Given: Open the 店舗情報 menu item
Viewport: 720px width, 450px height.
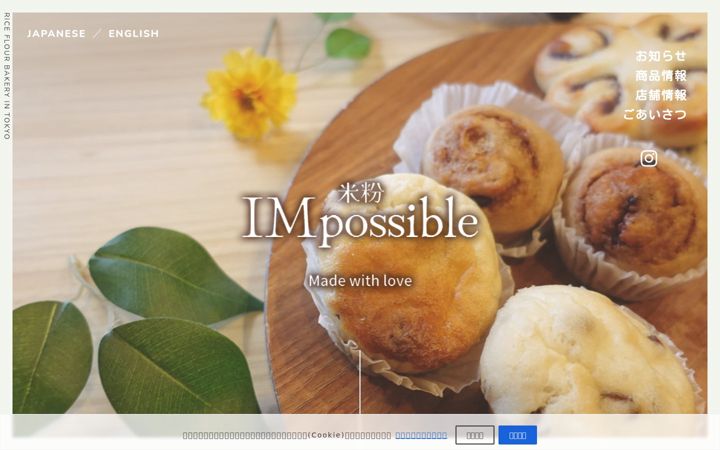Looking at the screenshot, I should coord(661,95).
